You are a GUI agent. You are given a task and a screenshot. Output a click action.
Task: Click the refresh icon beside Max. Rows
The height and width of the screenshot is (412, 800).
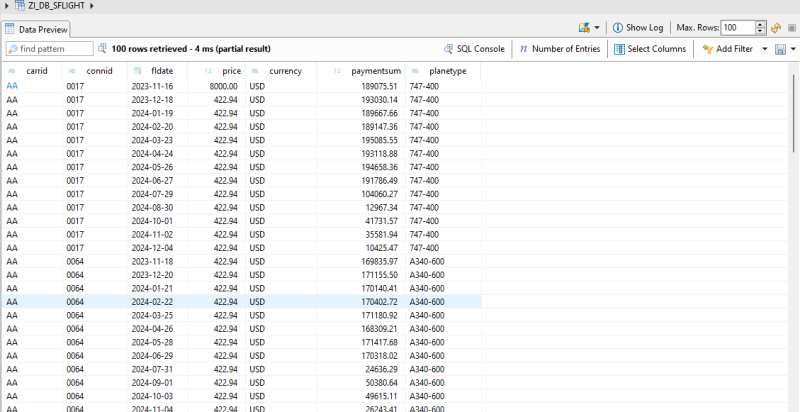(x=776, y=27)
